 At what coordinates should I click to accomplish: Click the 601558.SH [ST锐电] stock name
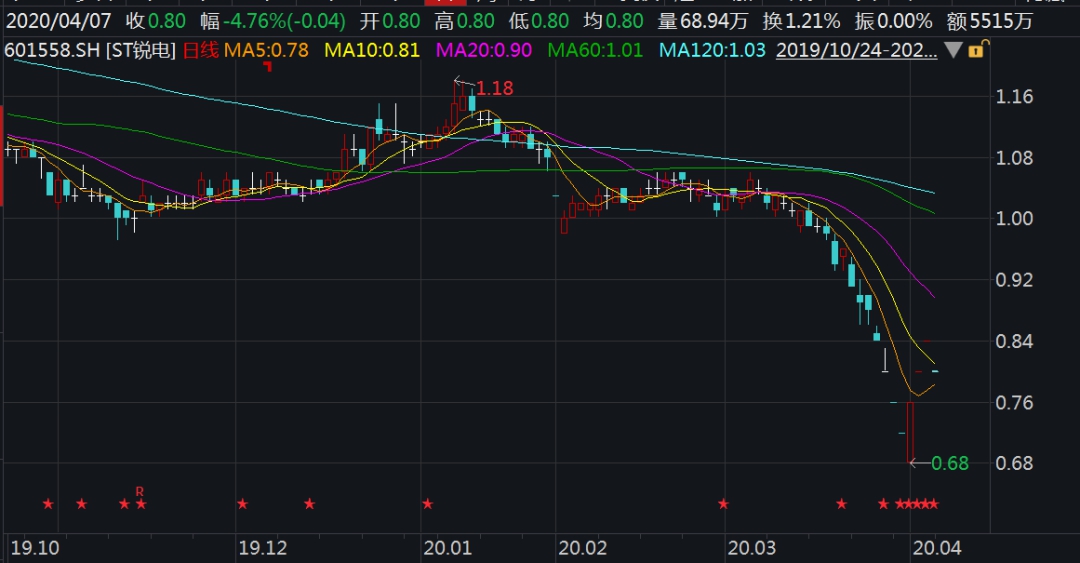tap(90, 50)
